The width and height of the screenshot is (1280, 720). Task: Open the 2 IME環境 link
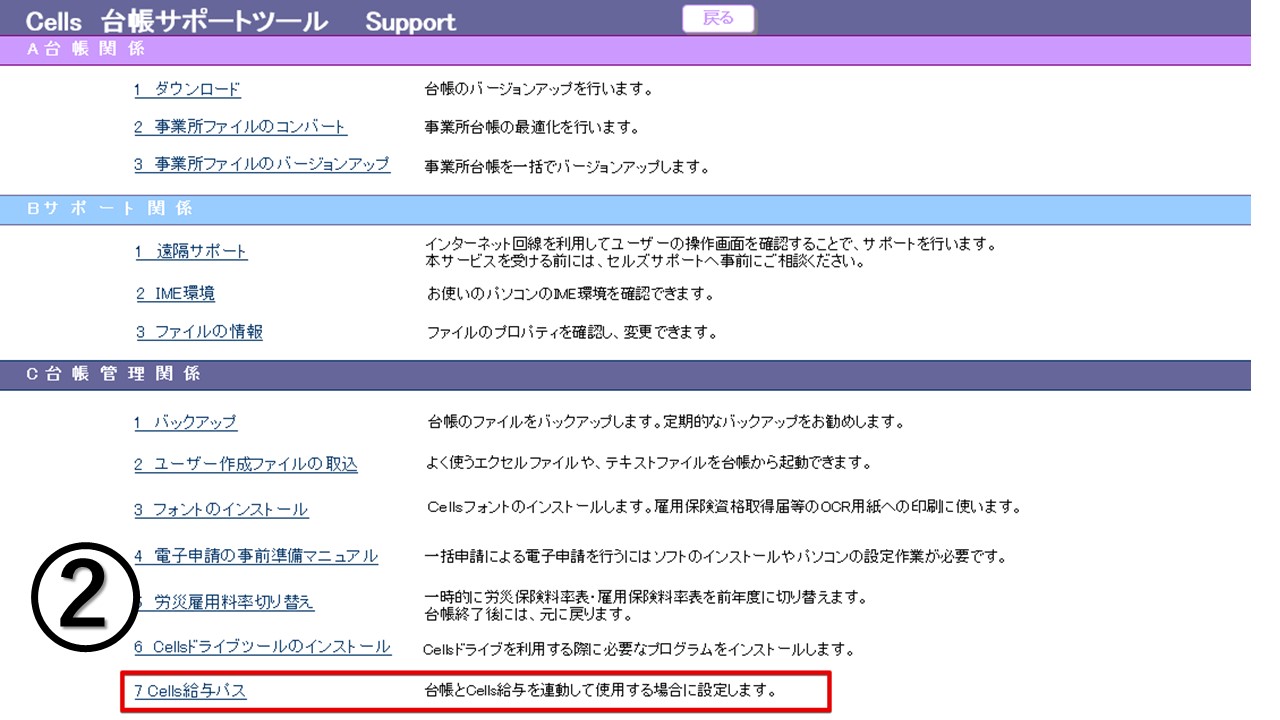point(175,294)
